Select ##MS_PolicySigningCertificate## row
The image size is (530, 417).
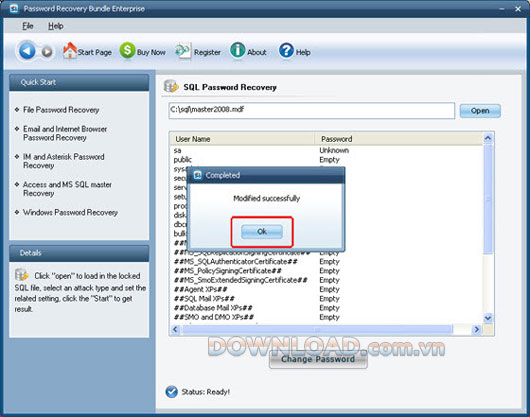pyautogui.click(x=327, y=271)
